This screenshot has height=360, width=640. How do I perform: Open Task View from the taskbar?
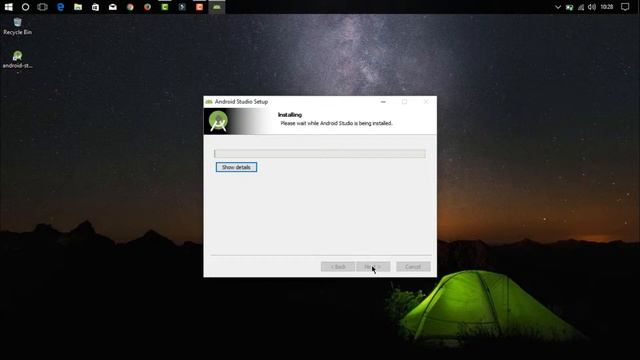[x=42, y=7]
